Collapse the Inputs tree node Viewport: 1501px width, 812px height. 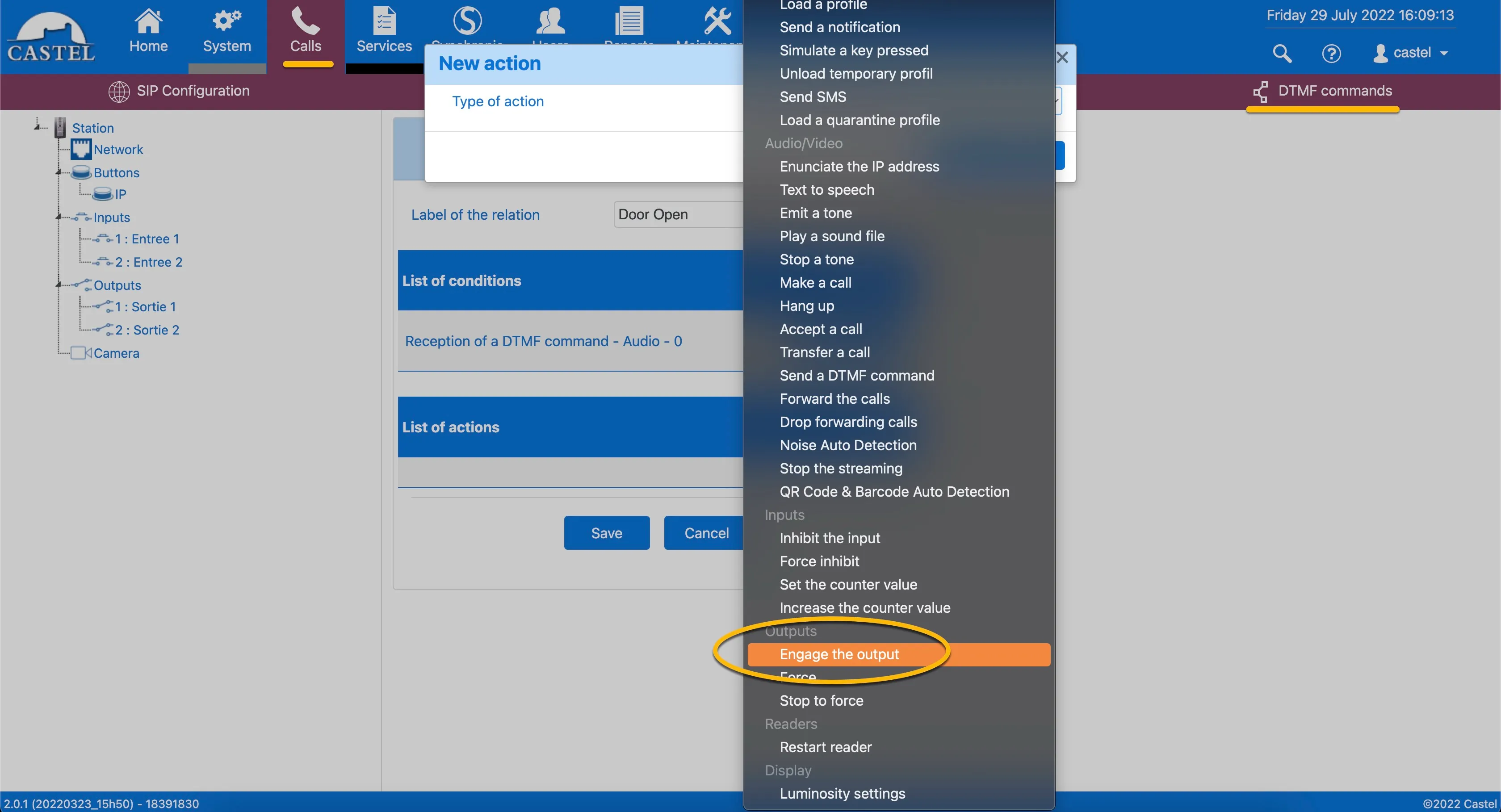(x=58, y=217)
